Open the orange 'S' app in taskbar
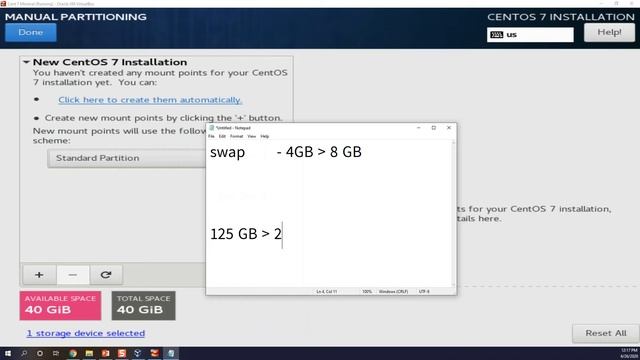 [x=122, y=353]
